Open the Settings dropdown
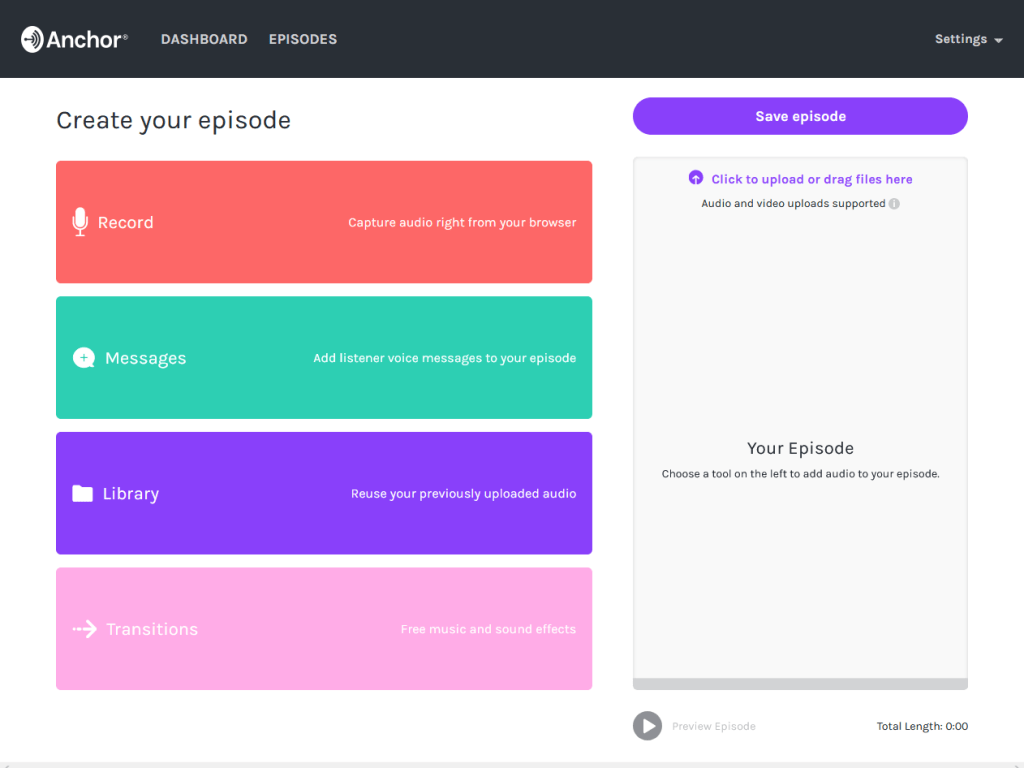The height and width of the screenshot is (768, 1024). pos(961,39)
